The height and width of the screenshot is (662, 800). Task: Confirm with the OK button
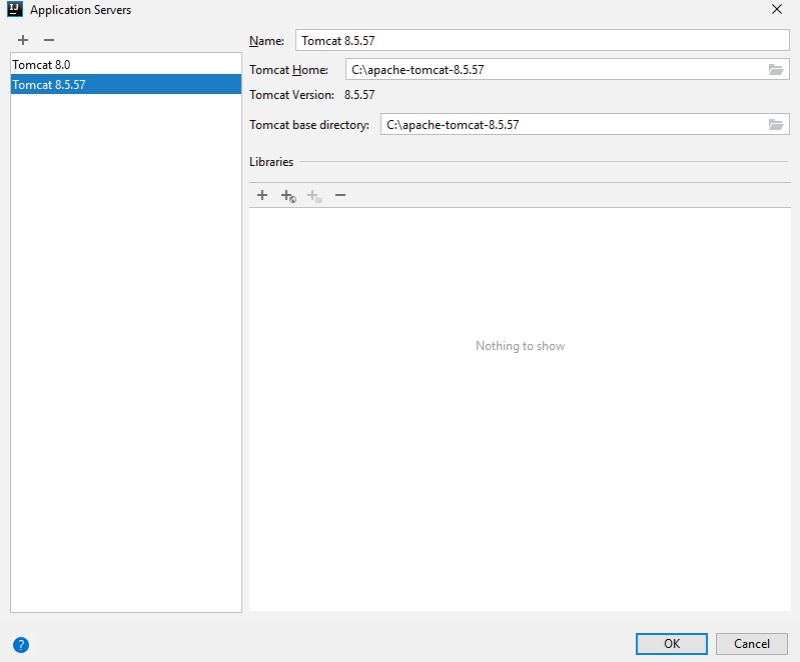pos(671,644)
